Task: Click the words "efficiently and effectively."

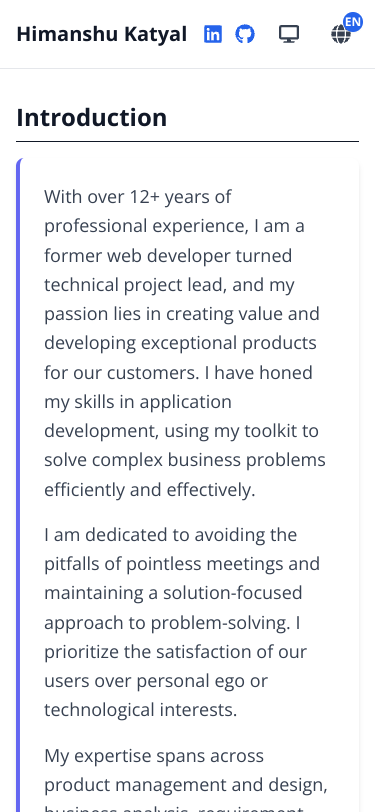Action: pyautogui.click(x=150, y=490)
